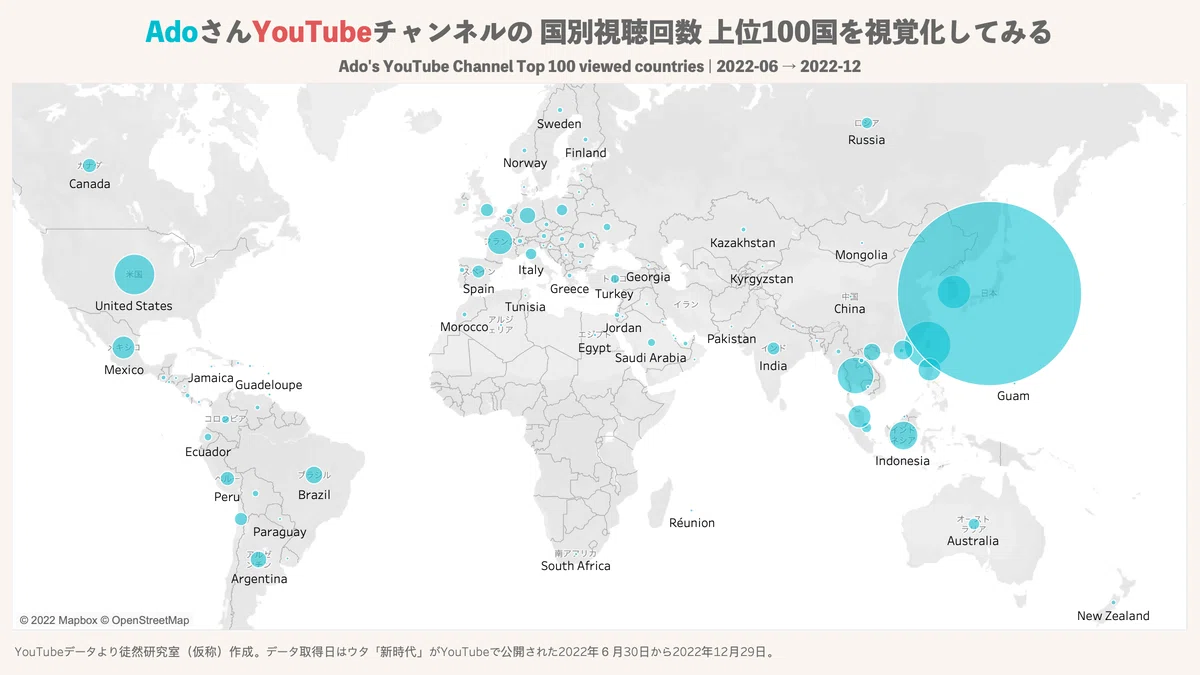Image resolution: width=1200 pixels, height=675 pixels.
Task: Click the 'India' country label
Action: click(x=773, y=366)
